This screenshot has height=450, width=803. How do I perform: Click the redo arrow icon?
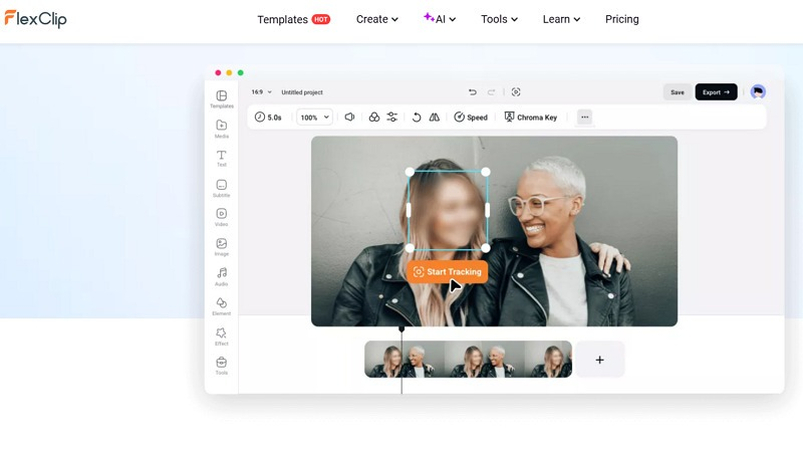[491, 92]
